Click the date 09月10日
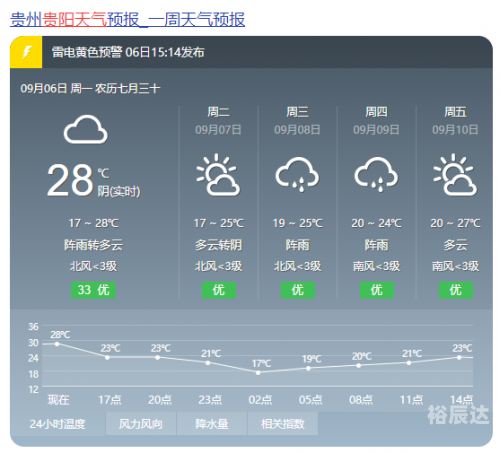This screenshot has width=500, height=453. click(x=455, y=130)
